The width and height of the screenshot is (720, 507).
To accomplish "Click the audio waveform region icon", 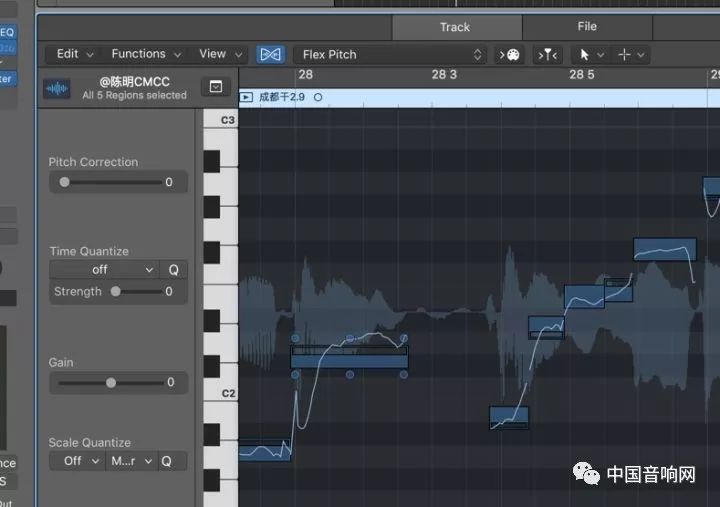I will tap(57, 88).
